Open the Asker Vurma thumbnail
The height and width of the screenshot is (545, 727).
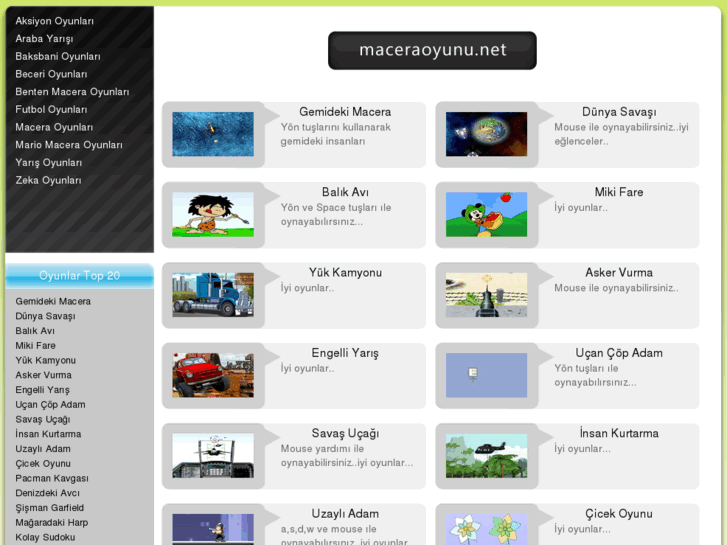486,295
